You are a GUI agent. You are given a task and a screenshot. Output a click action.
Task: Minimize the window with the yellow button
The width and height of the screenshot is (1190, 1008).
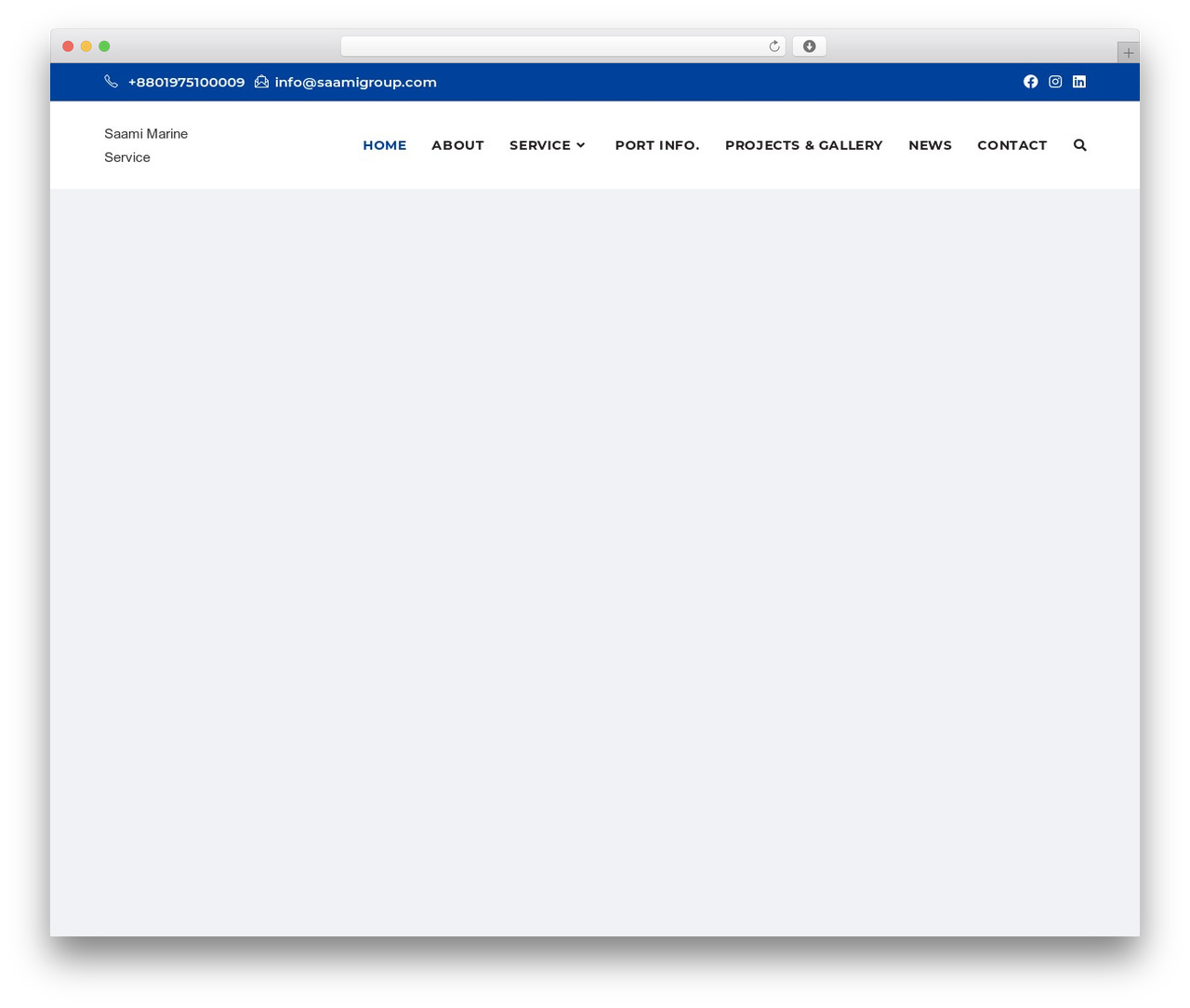(x=86, y=46)
